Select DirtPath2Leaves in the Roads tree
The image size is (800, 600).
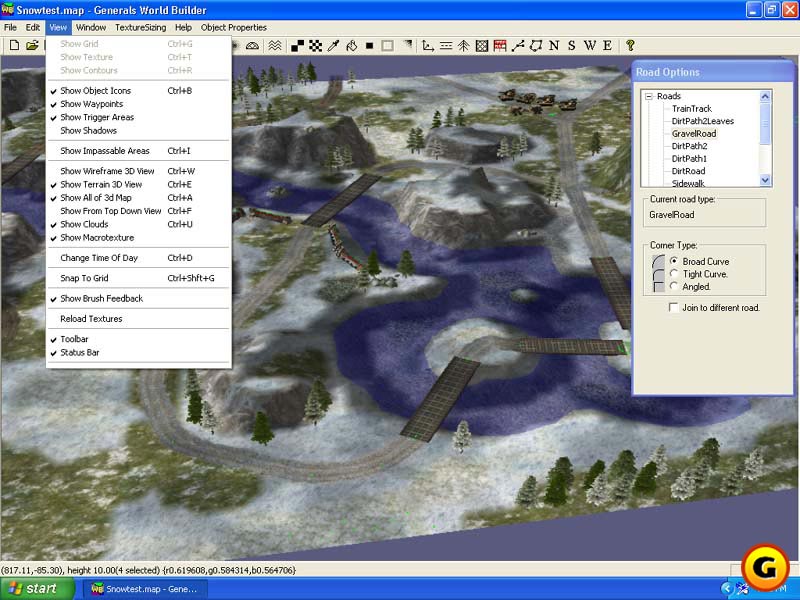(703, 121)
